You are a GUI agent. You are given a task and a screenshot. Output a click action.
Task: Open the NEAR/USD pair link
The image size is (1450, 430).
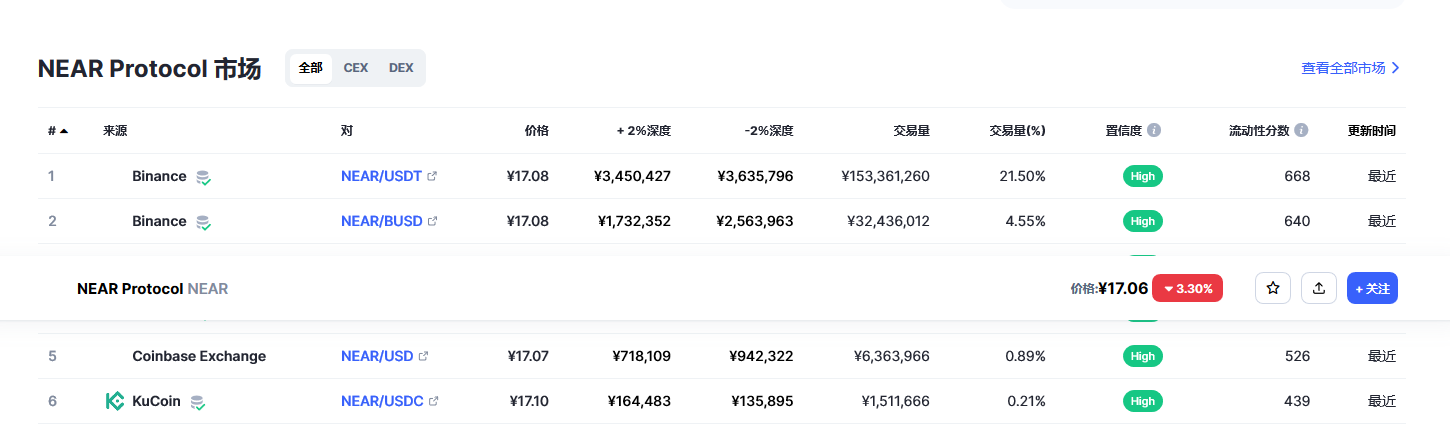[x=377, y=356]
